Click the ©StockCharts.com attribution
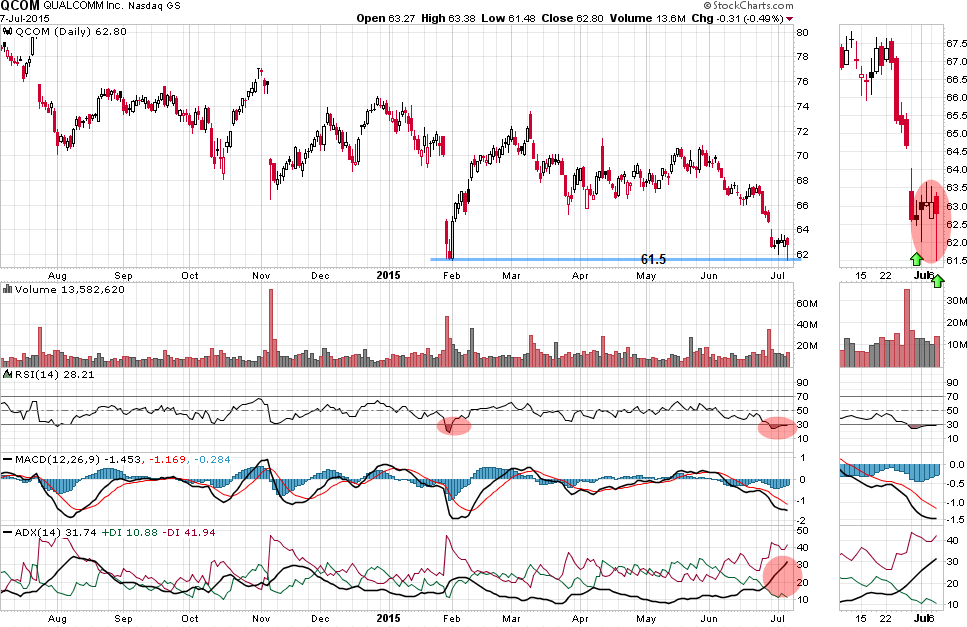This screenshot has height=627, width=967. (748, 6)
